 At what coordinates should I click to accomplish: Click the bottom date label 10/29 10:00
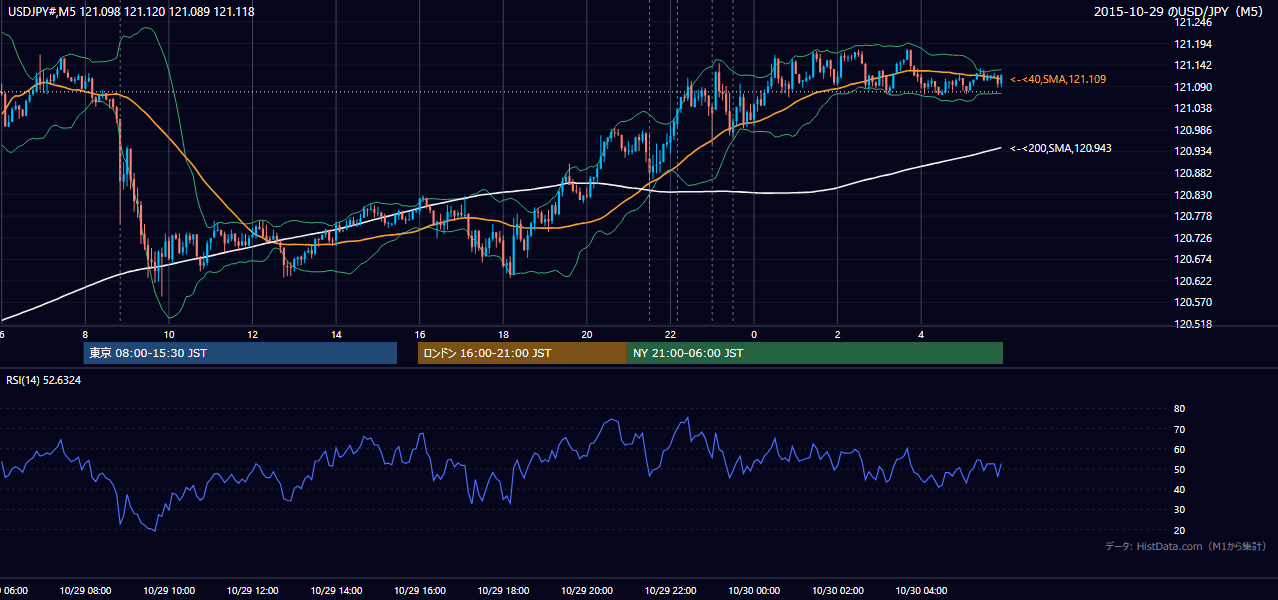pos(169,590)
